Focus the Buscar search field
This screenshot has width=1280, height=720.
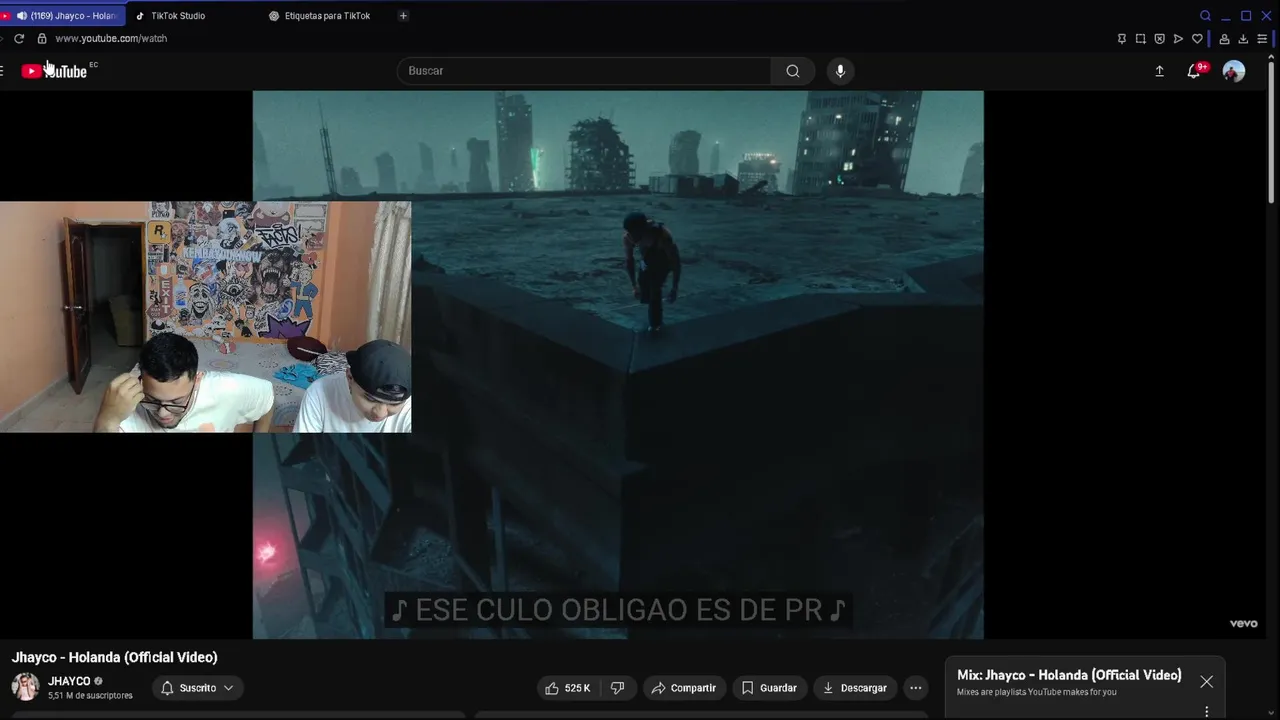(x=584, y=71)
